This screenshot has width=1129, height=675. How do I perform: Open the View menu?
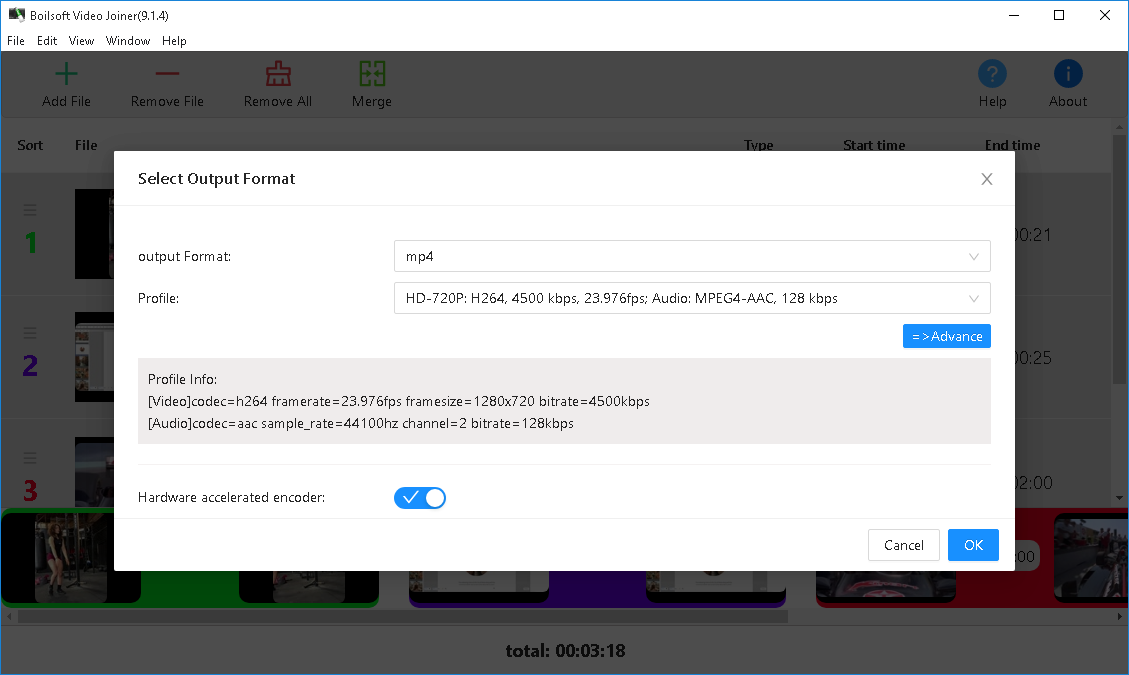(81, 41)
